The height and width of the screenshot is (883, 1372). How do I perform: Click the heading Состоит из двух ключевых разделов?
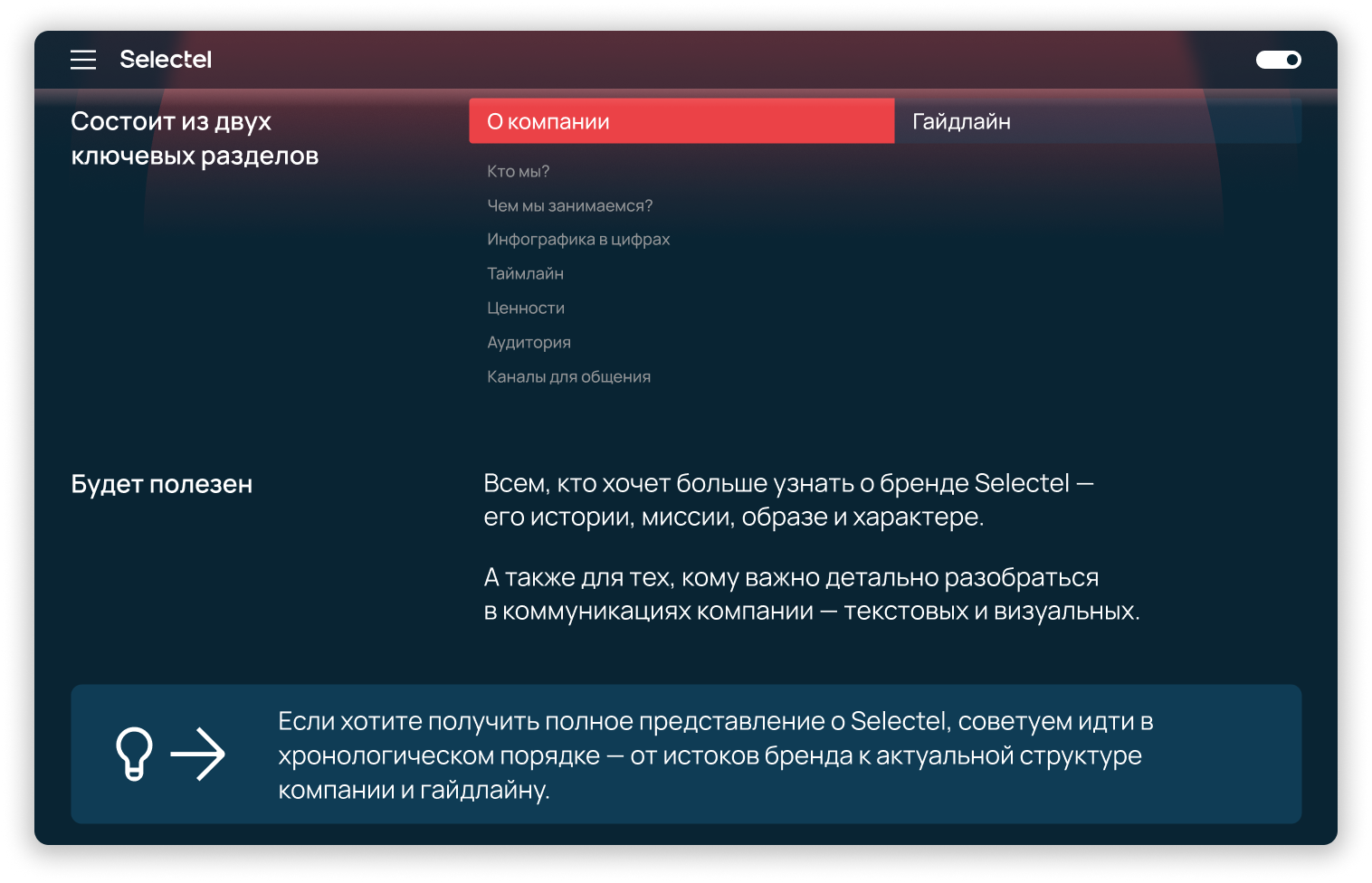(x=195, y=138)
